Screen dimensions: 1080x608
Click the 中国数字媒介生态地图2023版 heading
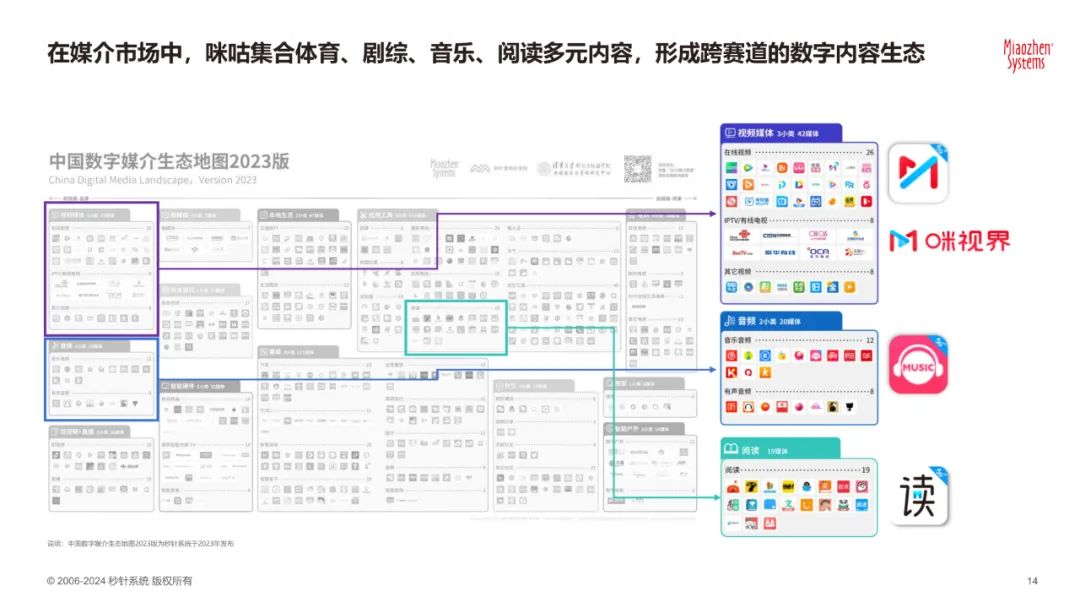169,162
